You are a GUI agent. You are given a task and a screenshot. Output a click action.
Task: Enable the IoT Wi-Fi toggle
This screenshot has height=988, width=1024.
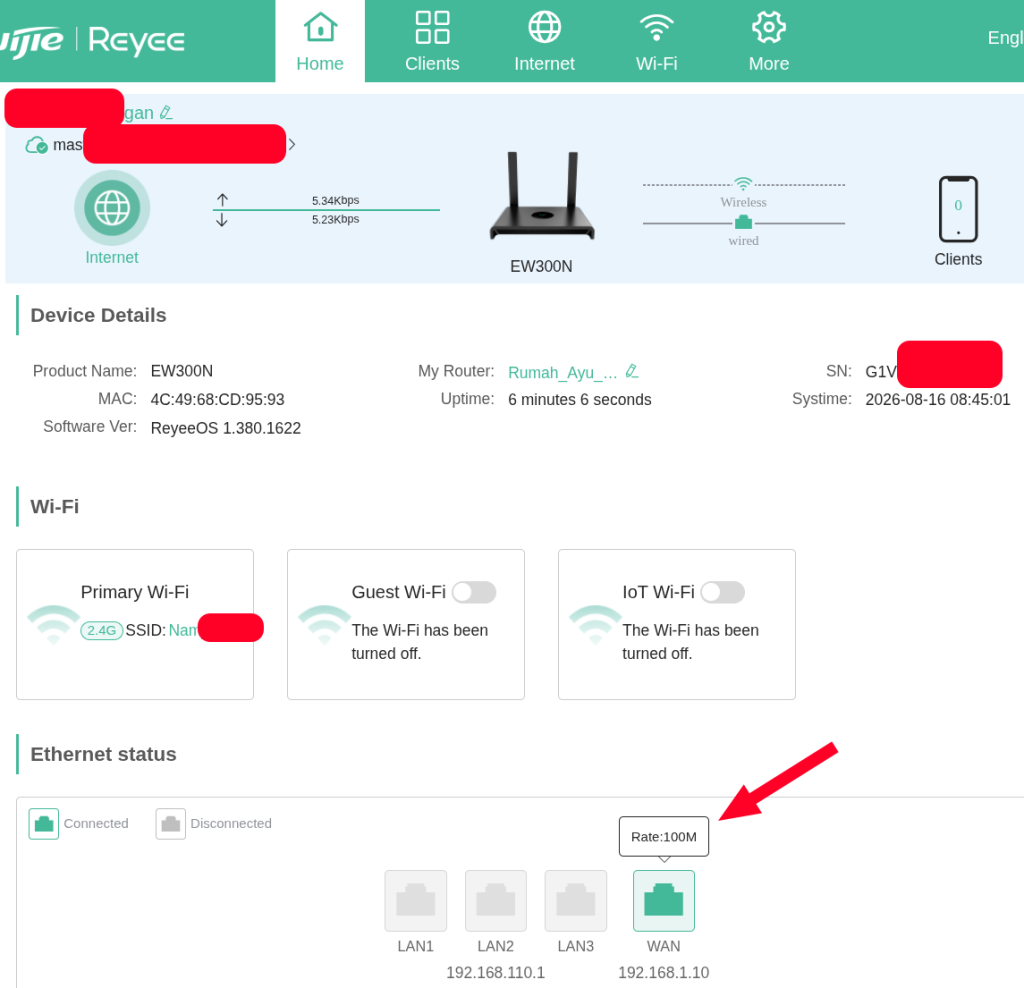click(722, 592)
